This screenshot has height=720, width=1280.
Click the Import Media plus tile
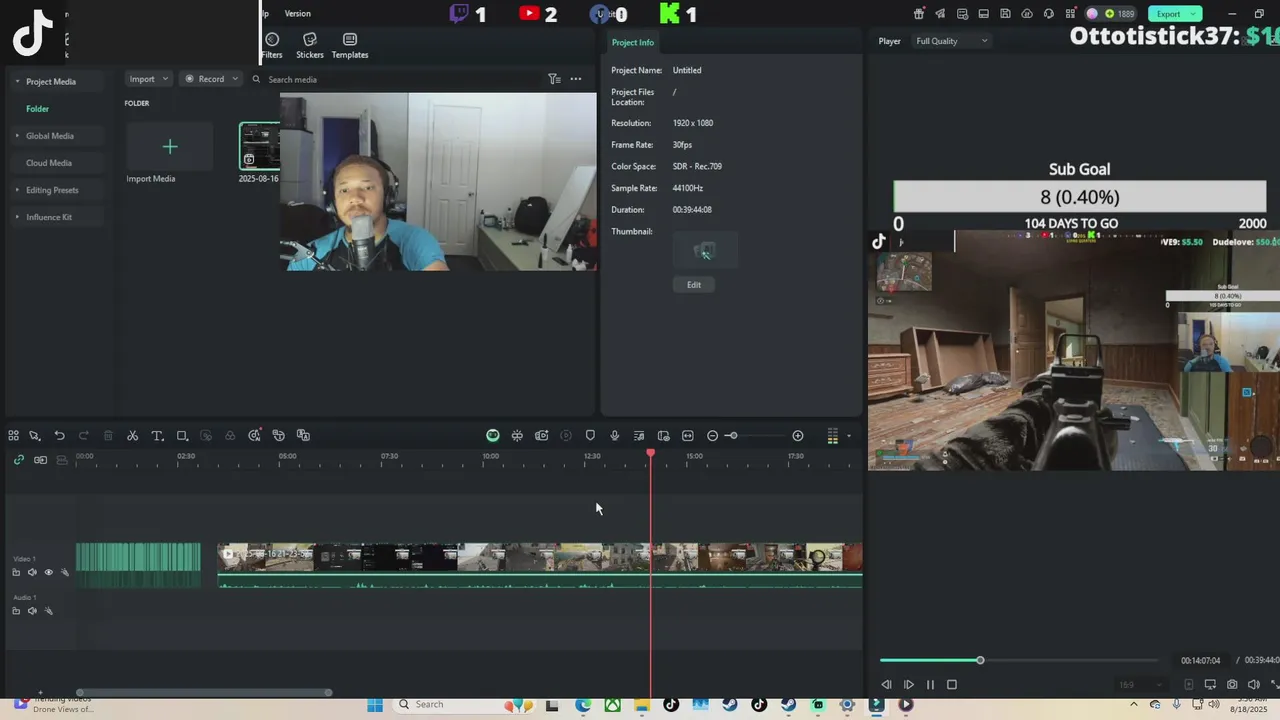[x=170, y=147]
